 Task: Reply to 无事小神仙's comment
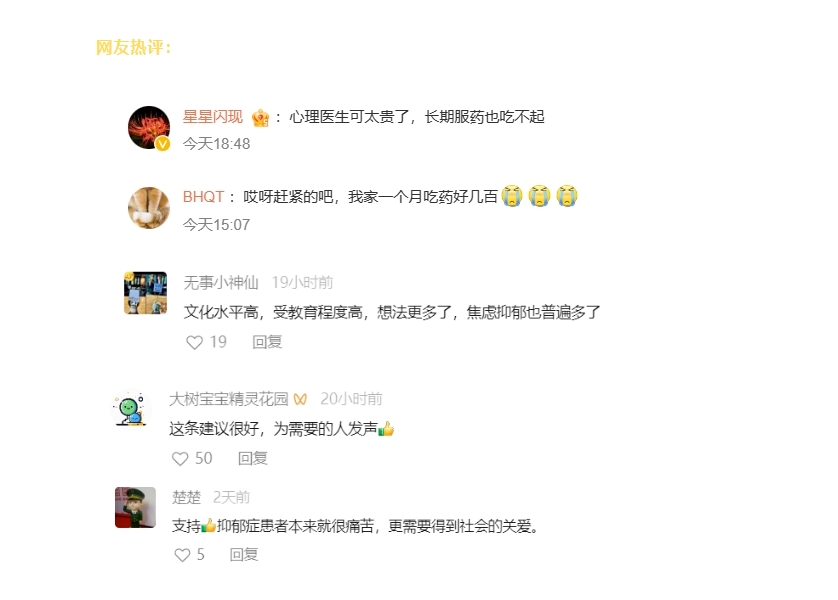tap(267, 341)
